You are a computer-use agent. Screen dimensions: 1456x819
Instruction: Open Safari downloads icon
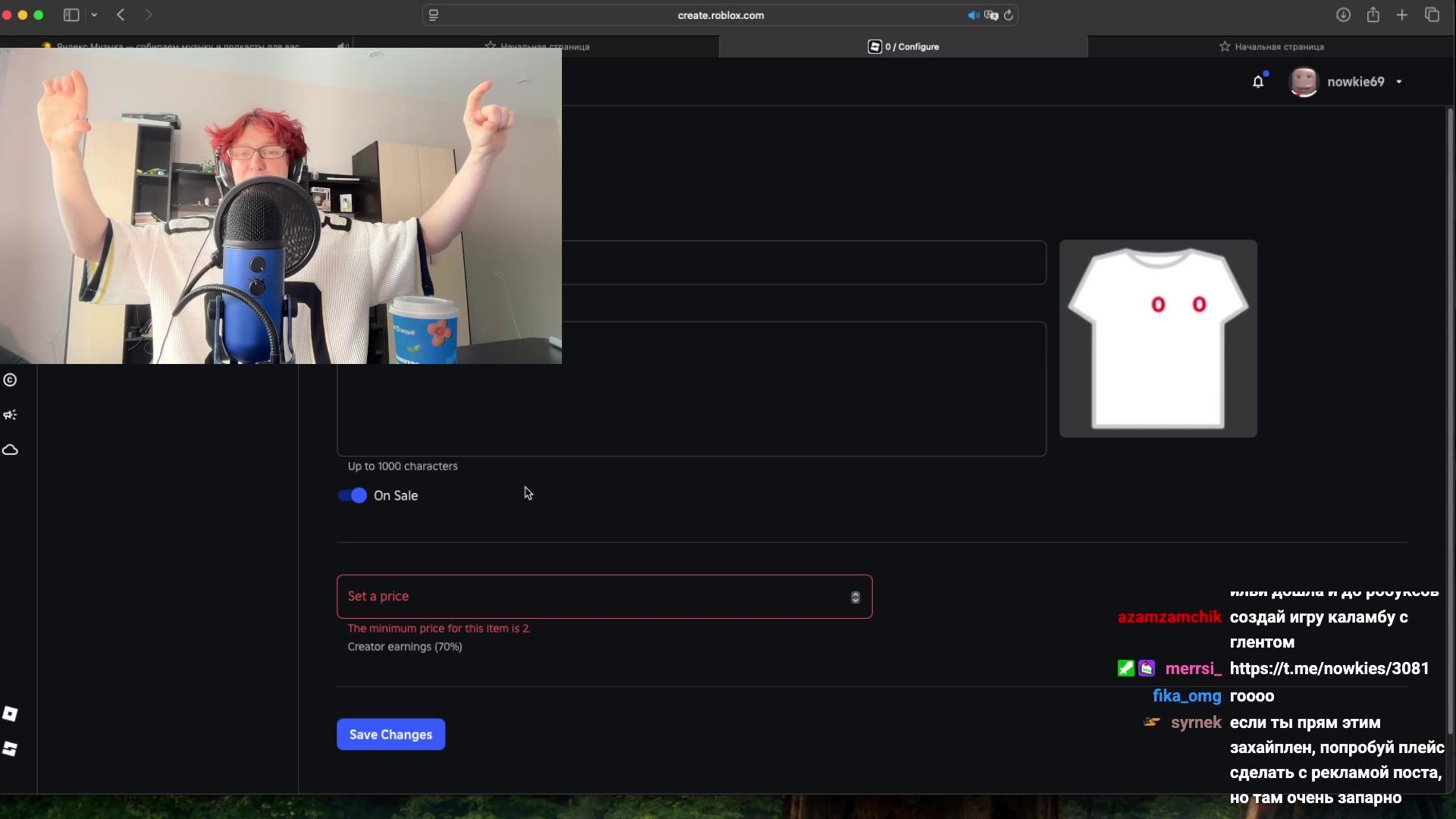[x=1343, y=15]
